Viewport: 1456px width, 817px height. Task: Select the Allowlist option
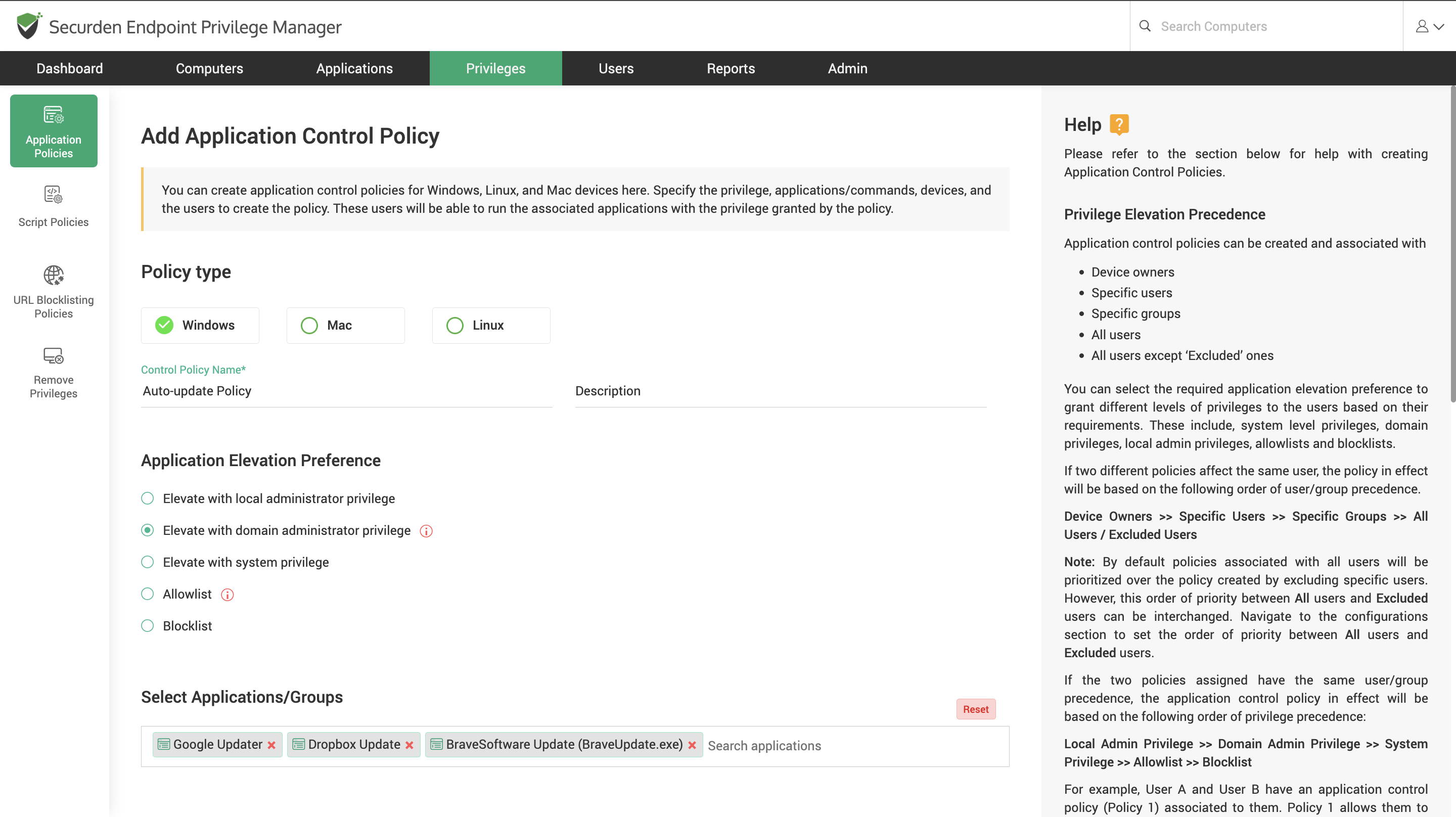(x=148, y=594)
